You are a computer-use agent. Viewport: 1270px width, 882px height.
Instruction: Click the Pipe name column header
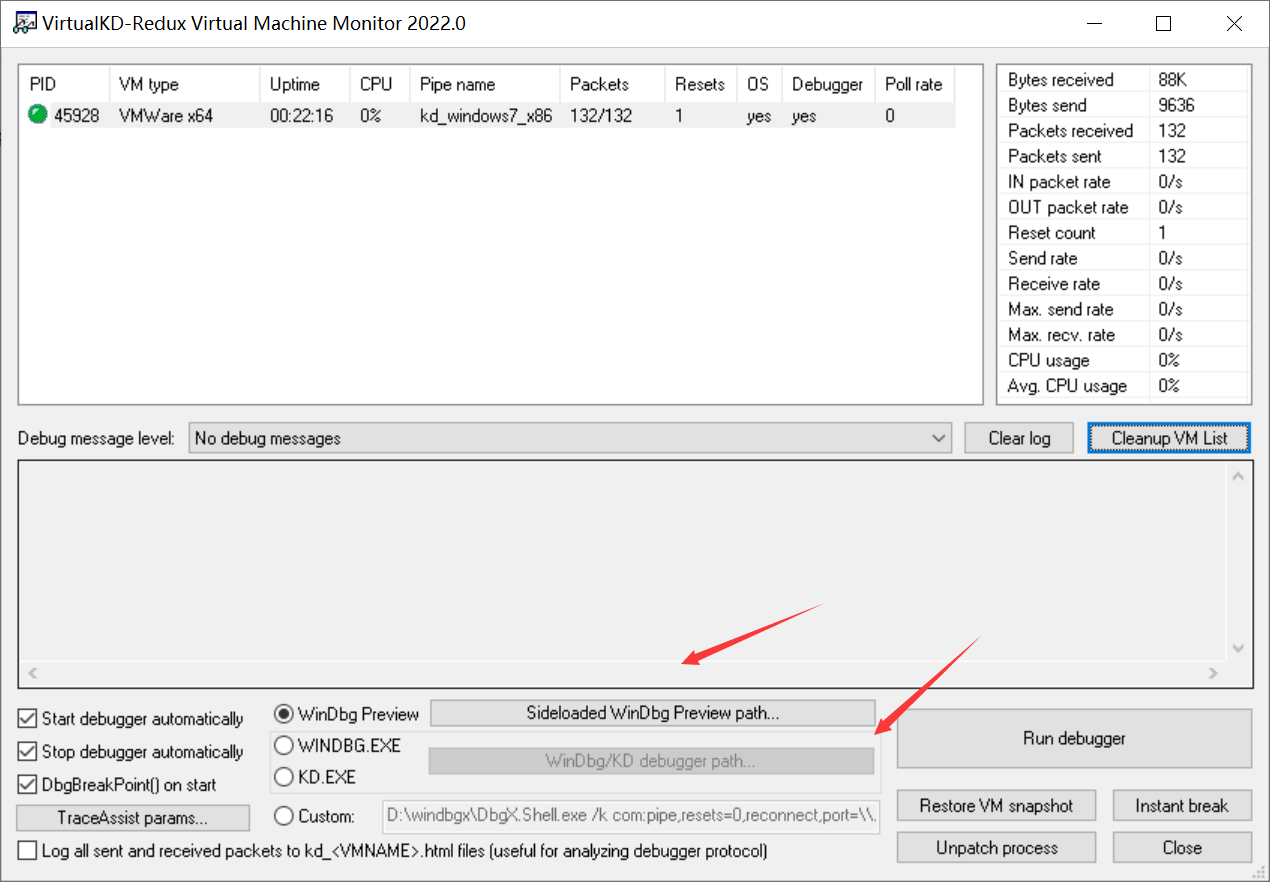[x=484, y=84]
